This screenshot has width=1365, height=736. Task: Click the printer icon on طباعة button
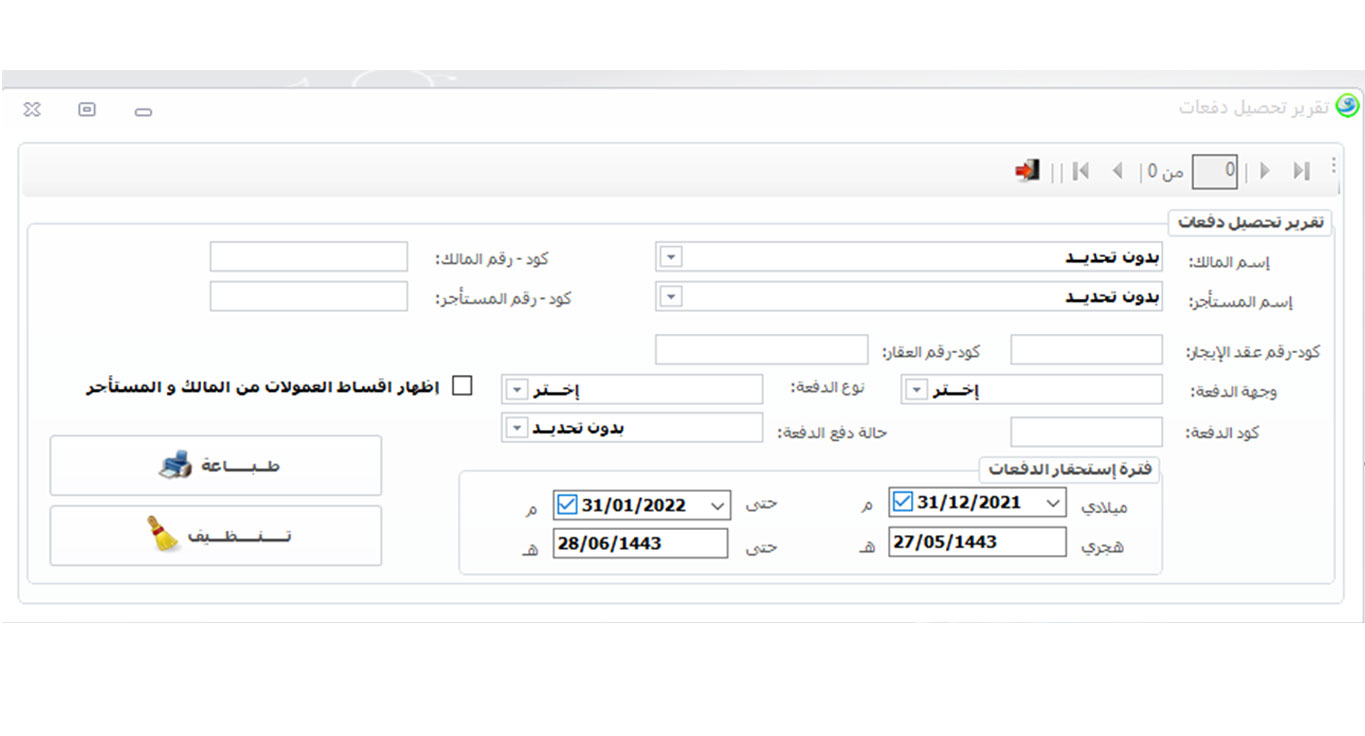[x=175, y=466]
